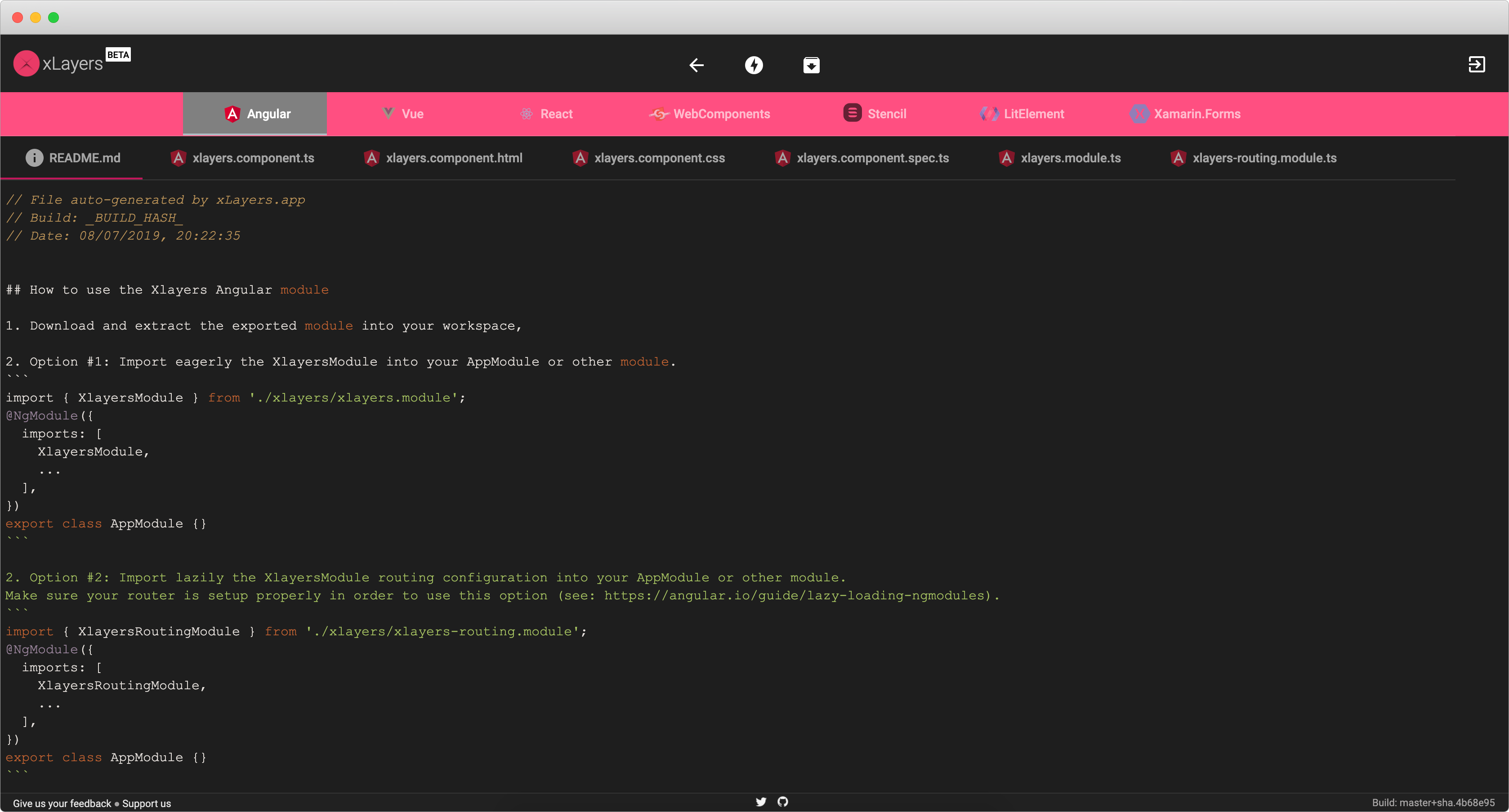1509x812 pixels.
Task: Open the xlayers-routing.module.ts file tab
Action: coord(1253,158)
